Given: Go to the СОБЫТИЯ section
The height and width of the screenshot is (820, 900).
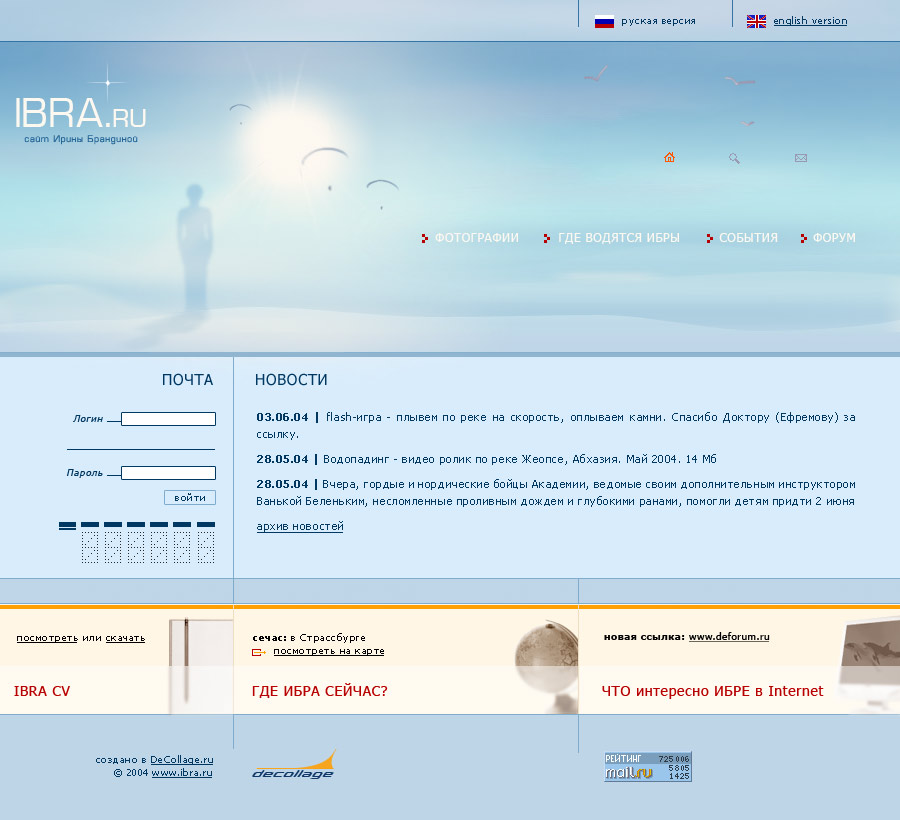Looking at the screenshot, I should pos(748,238).
